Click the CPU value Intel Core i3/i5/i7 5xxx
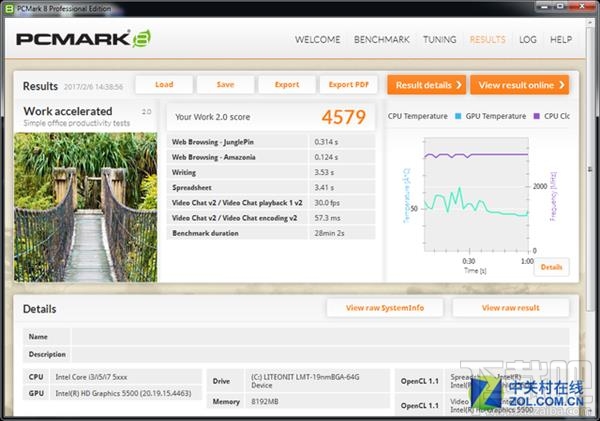The image size is (600, 421). click(x=91, y=377)
